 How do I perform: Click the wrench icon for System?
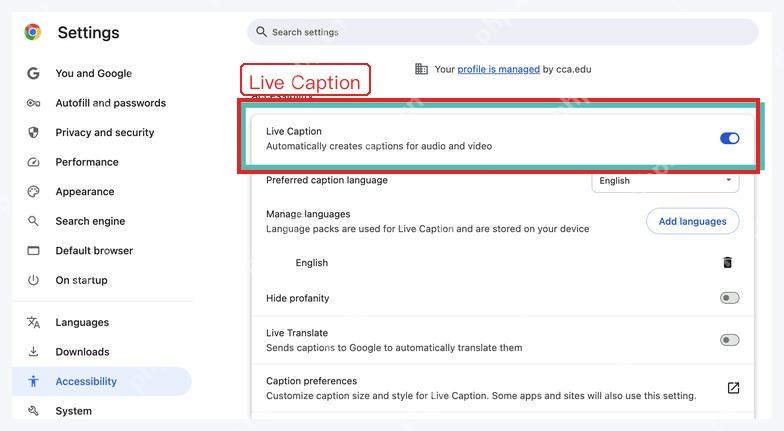[x=33, y=410]
